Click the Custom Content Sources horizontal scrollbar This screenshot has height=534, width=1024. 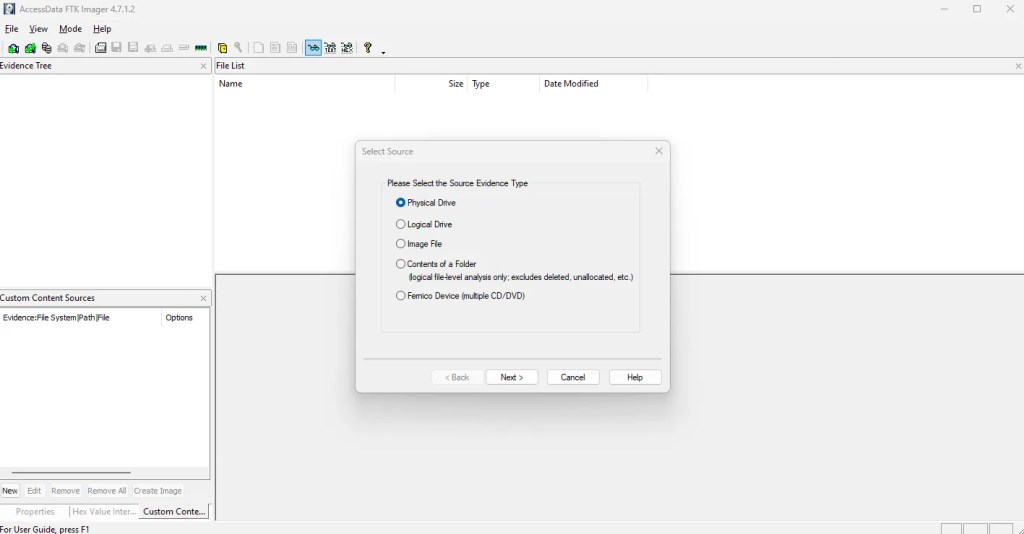coord(71,472)
